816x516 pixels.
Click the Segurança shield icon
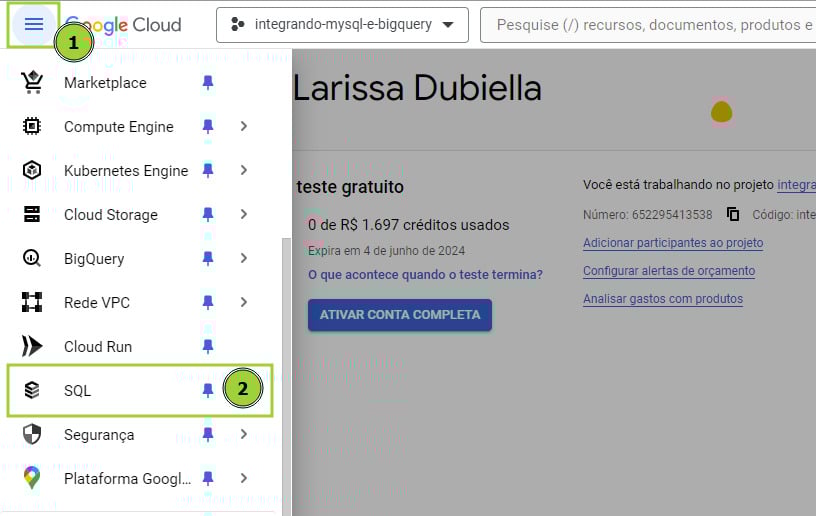point(32,434)
